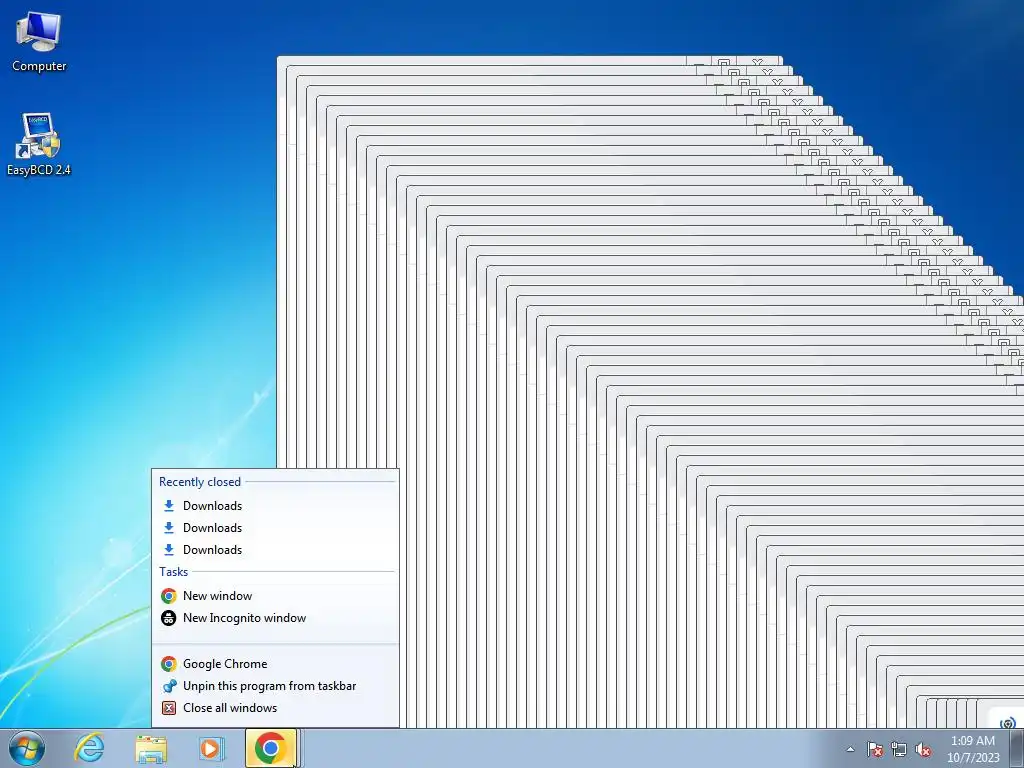This screenshot has width=1024, height=768.
Task: Click the network status tray icon
Action: [899, 749]
